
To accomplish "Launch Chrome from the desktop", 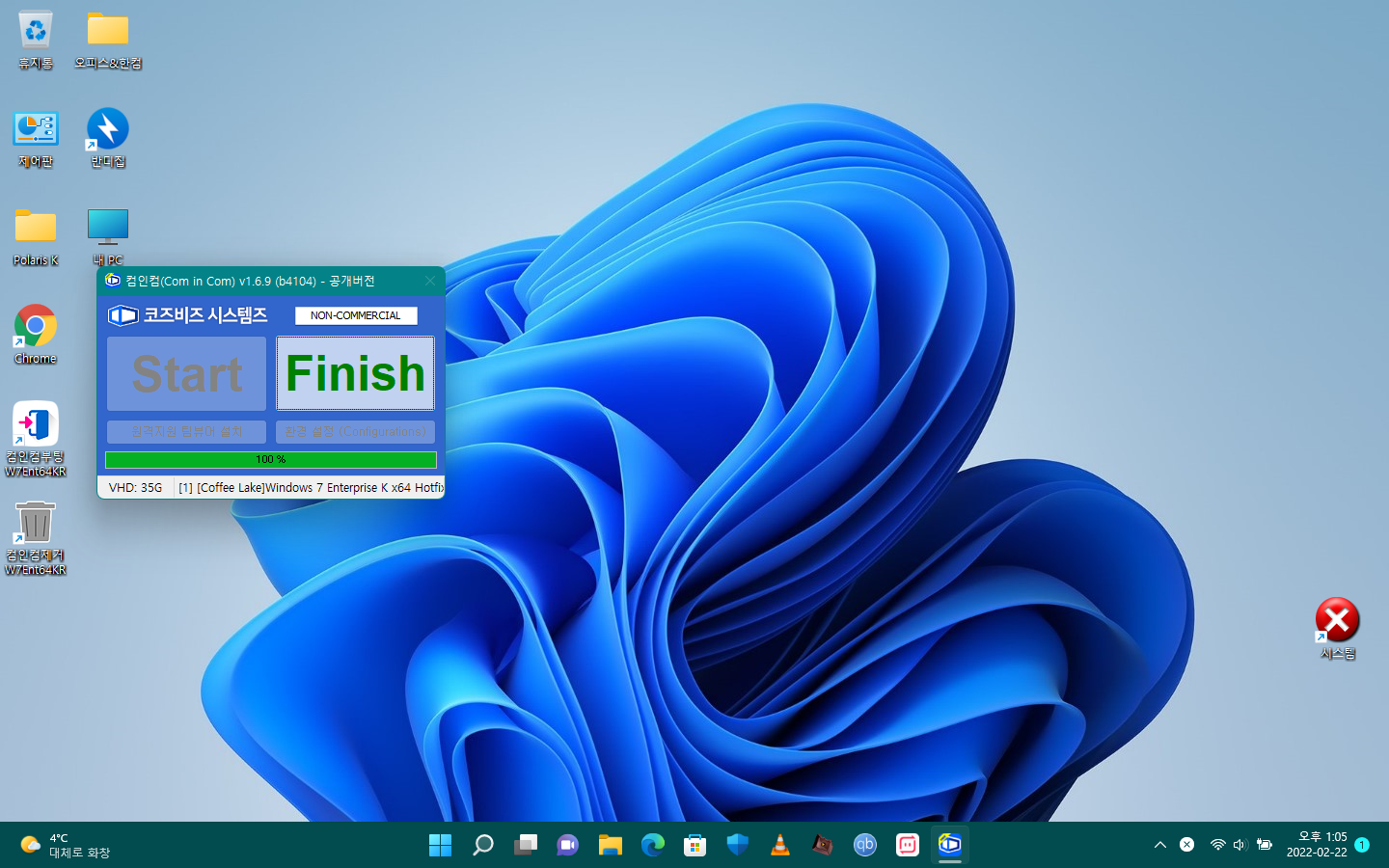I will point(36,335).
